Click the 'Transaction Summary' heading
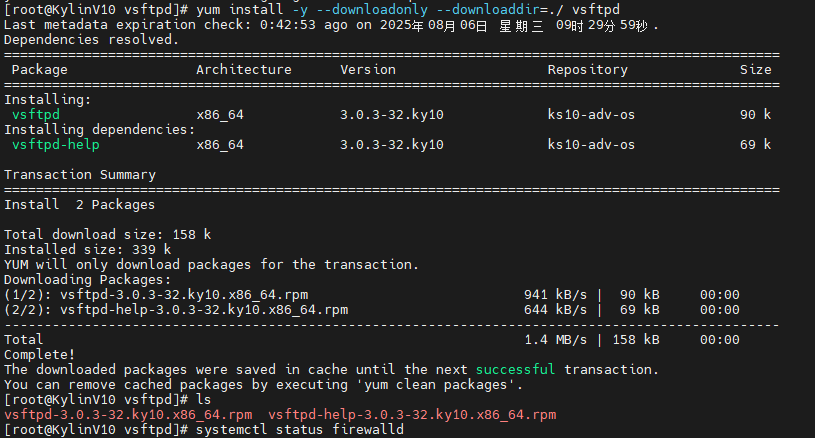The image size is (815, 438). pos(80,175)
